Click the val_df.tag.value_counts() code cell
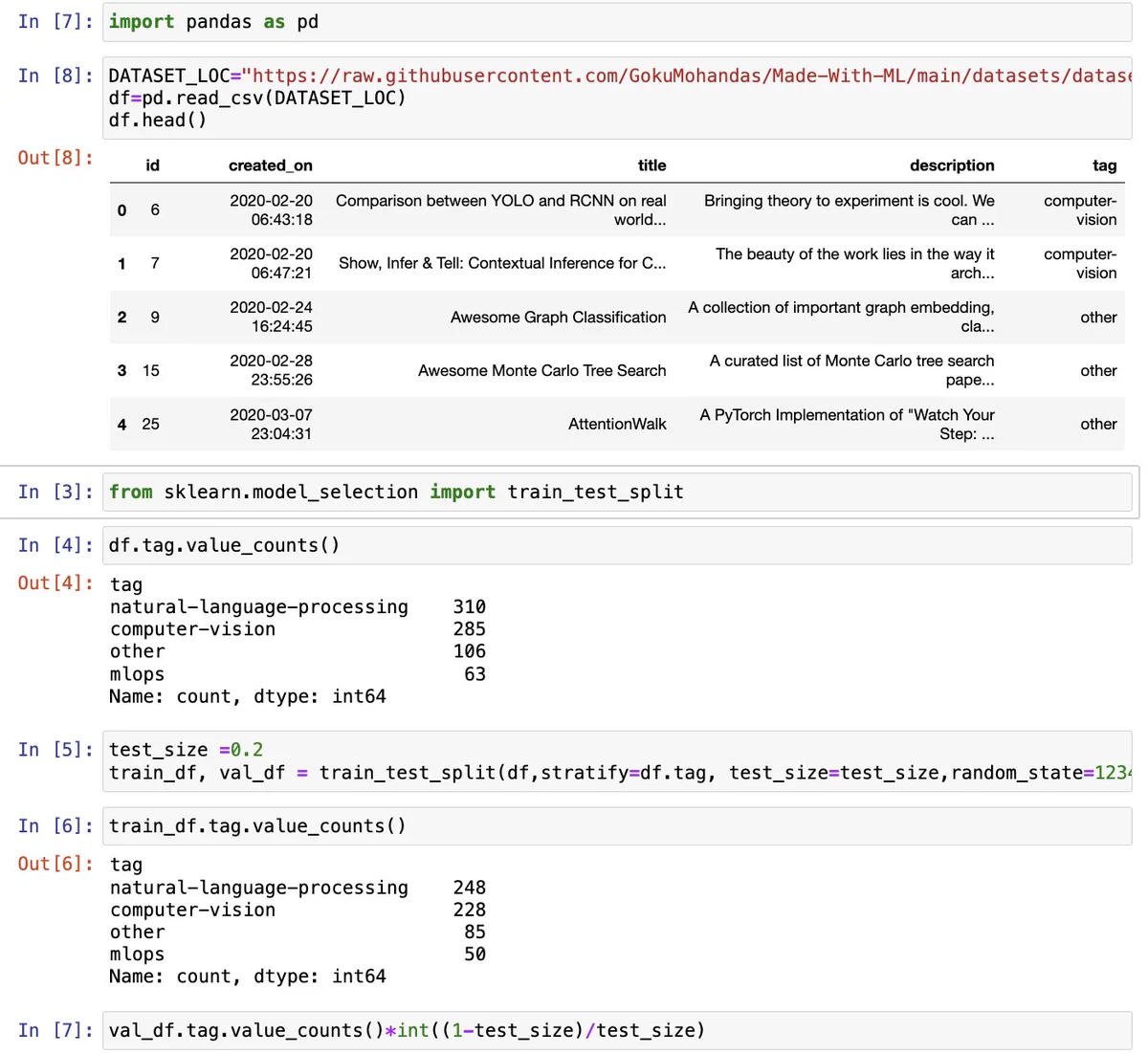 [617, 1030]
